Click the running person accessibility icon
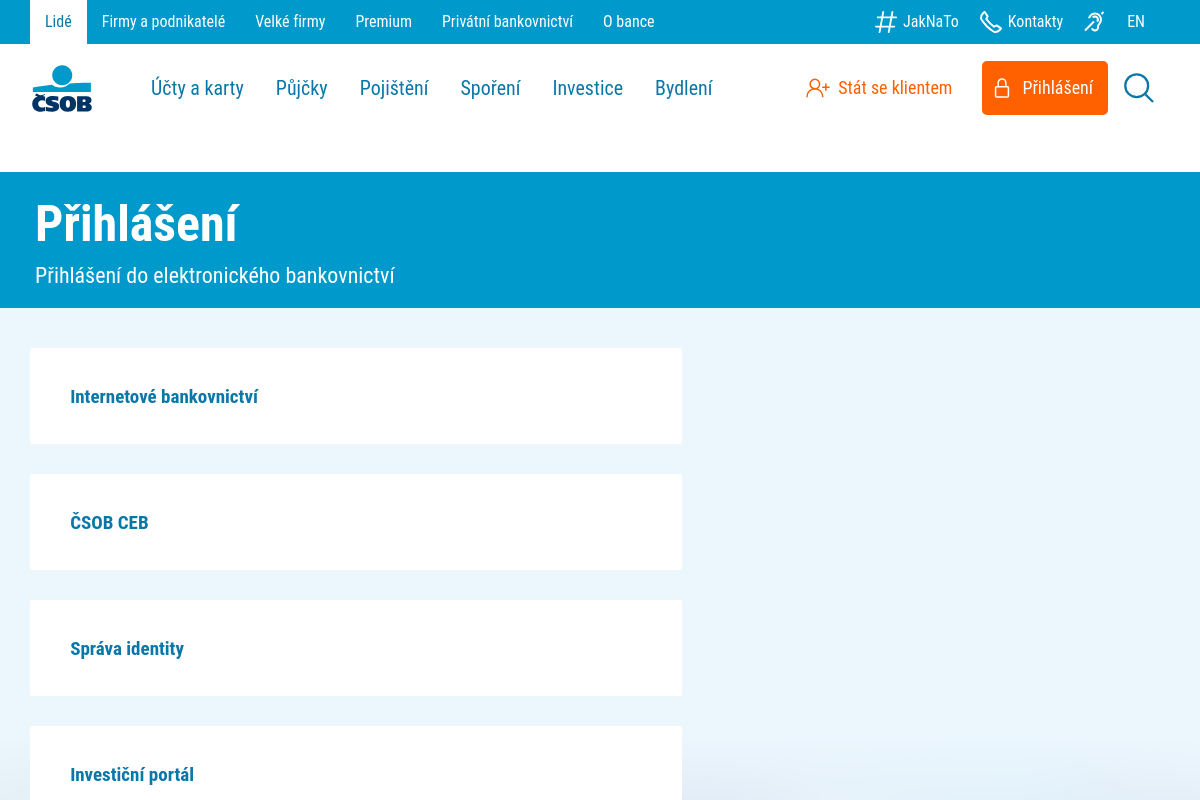Viewport: 1200px width, 800px height. click(x=1094, y=21)
